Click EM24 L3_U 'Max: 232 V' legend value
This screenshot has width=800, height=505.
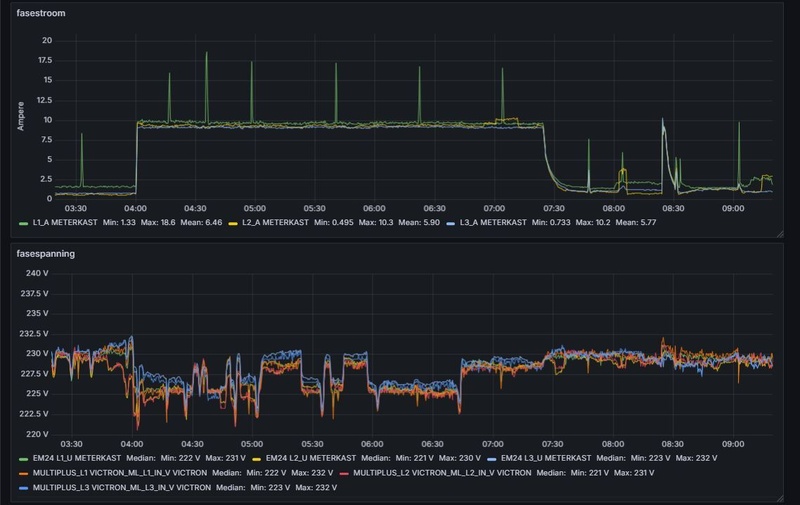pos(696,458)
